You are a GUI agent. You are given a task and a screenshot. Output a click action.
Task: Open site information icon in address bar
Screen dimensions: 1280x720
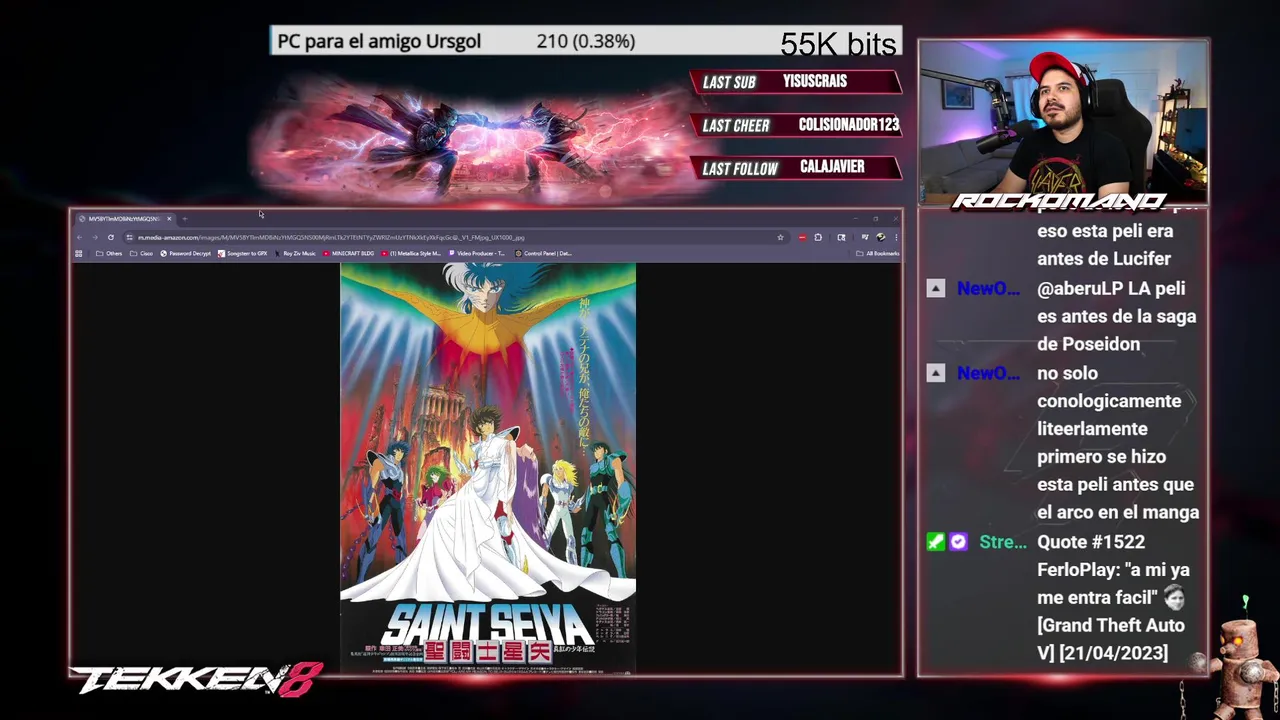130,237
